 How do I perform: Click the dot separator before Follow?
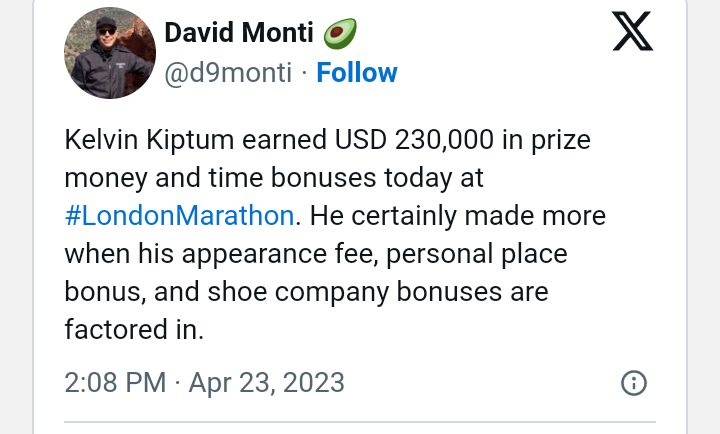click(304, 73)
